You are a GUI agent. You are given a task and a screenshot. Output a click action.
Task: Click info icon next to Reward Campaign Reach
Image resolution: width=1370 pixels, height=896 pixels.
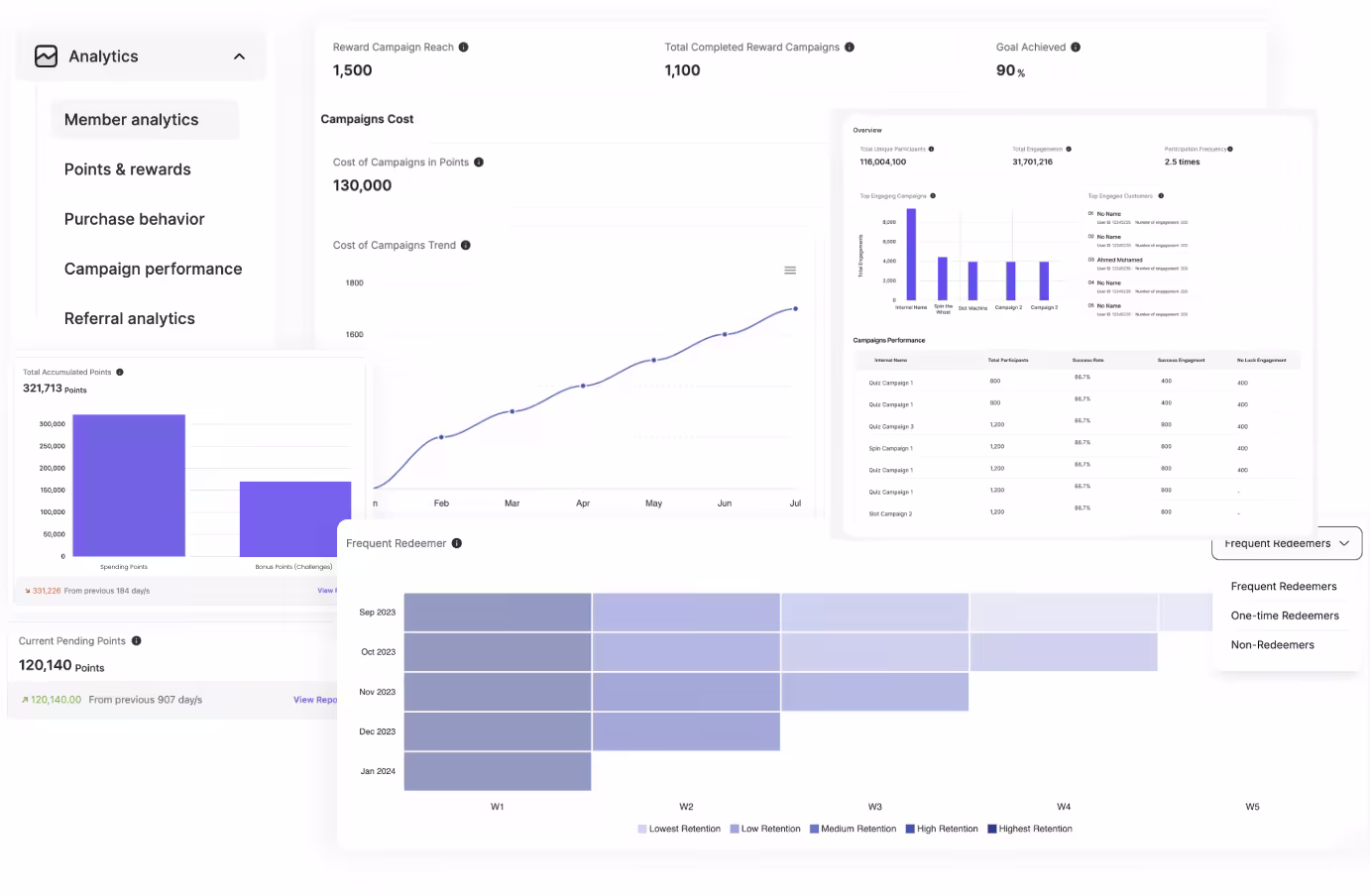click(463, 48)
